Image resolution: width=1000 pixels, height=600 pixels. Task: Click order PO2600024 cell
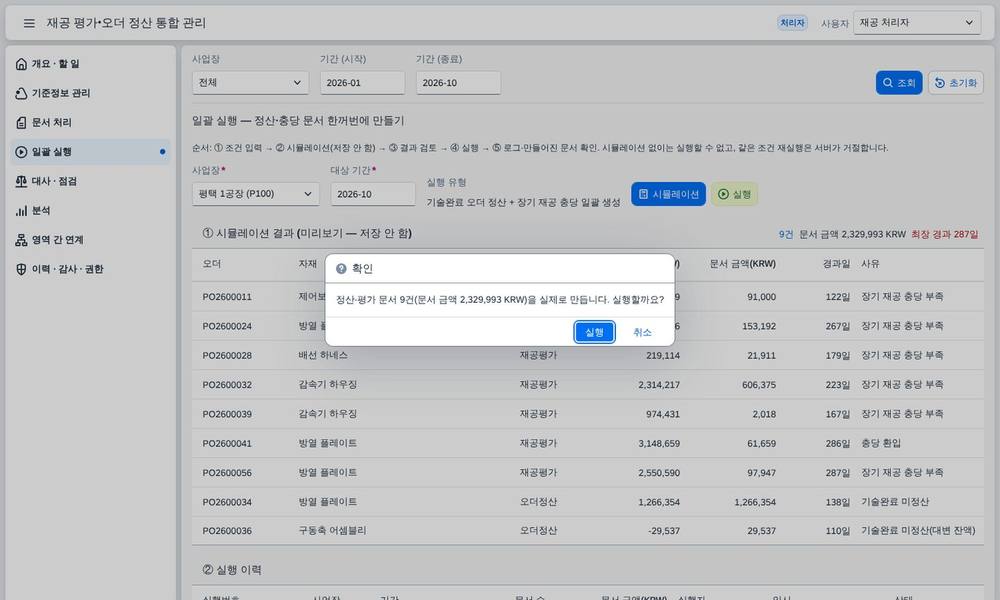click(x=227, y=326)
